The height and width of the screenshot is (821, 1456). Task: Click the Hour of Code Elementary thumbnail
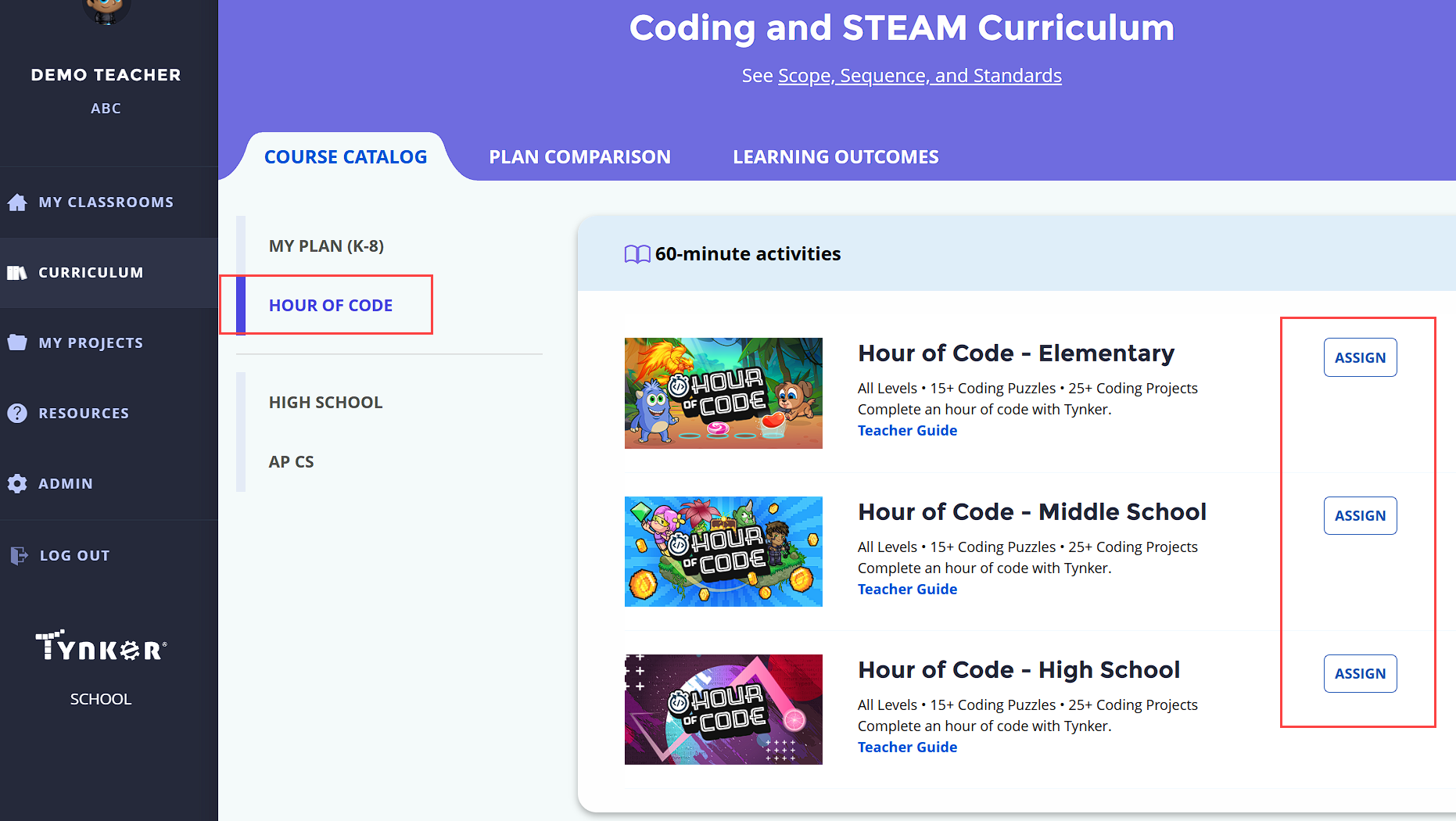coord(723,393)
